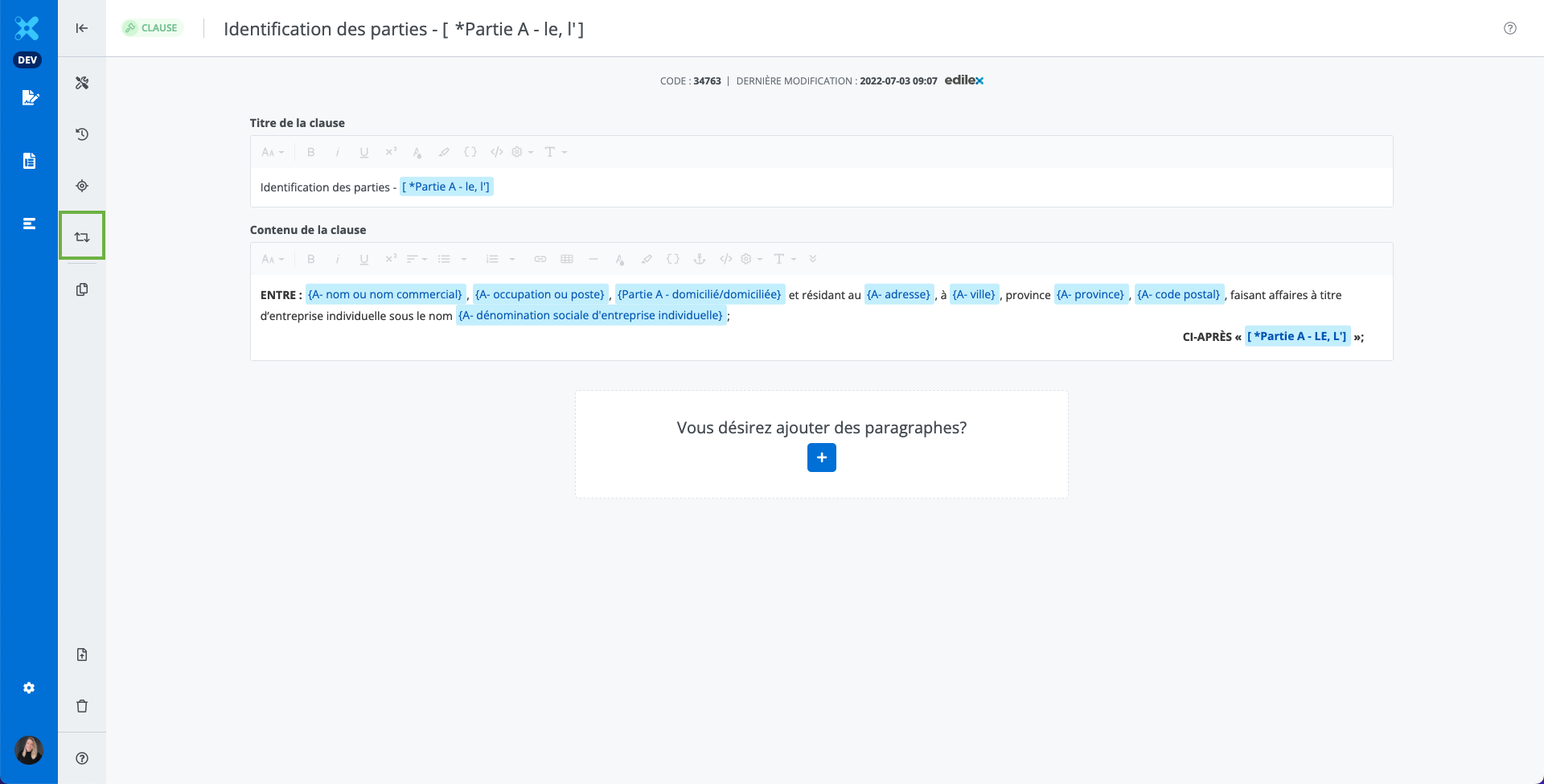
Task: Click the {A- adresse} variable tag
Action: point(898,294)
